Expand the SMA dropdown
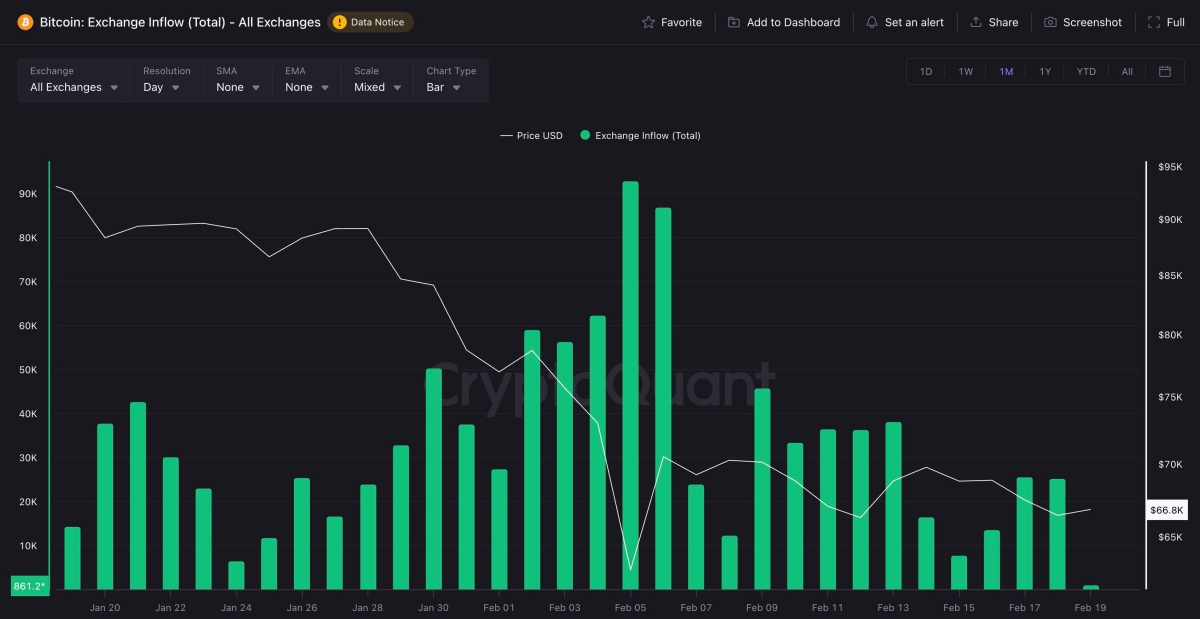 235,87
